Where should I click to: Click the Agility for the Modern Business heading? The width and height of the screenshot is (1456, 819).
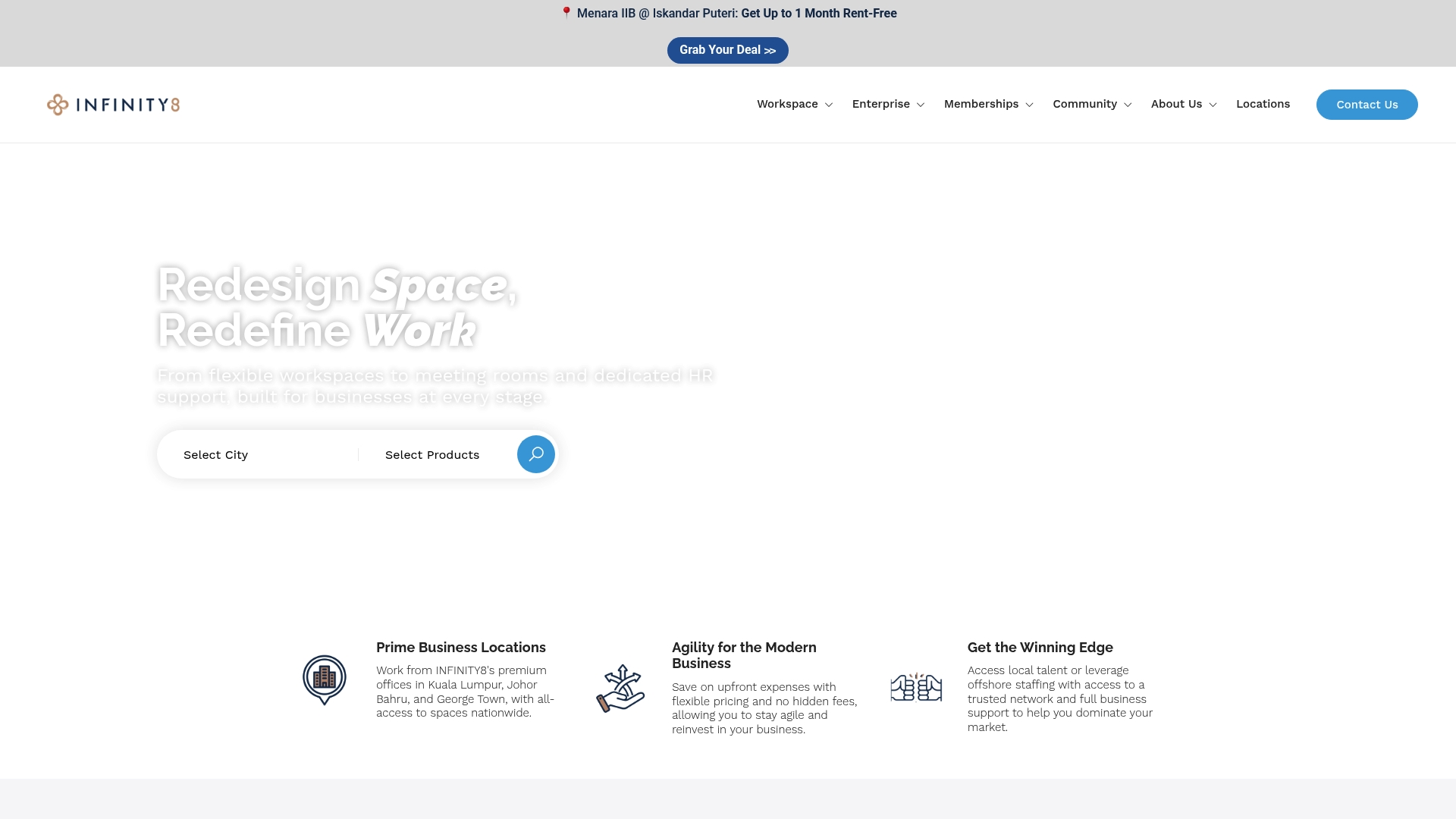click(744, 655)
